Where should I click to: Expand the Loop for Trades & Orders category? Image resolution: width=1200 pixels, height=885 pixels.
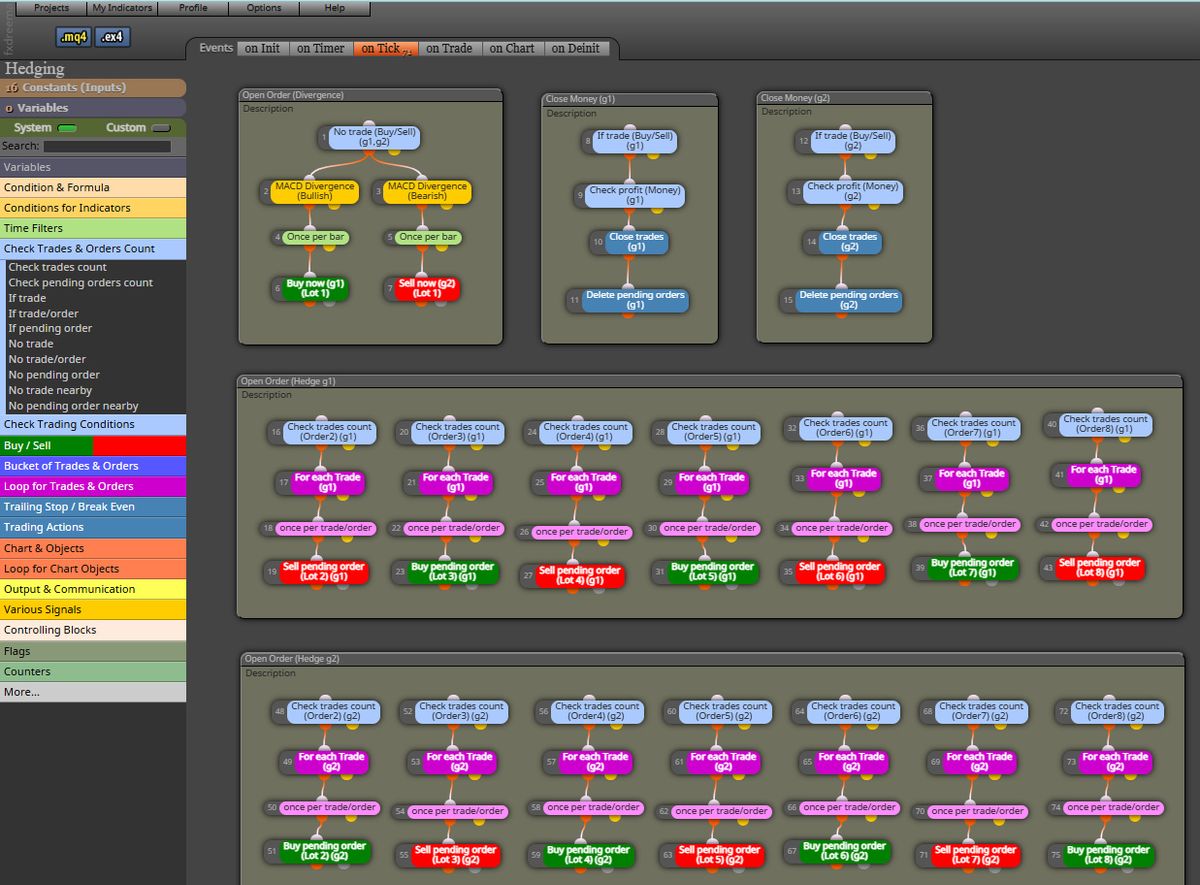[x=93, y=486]
